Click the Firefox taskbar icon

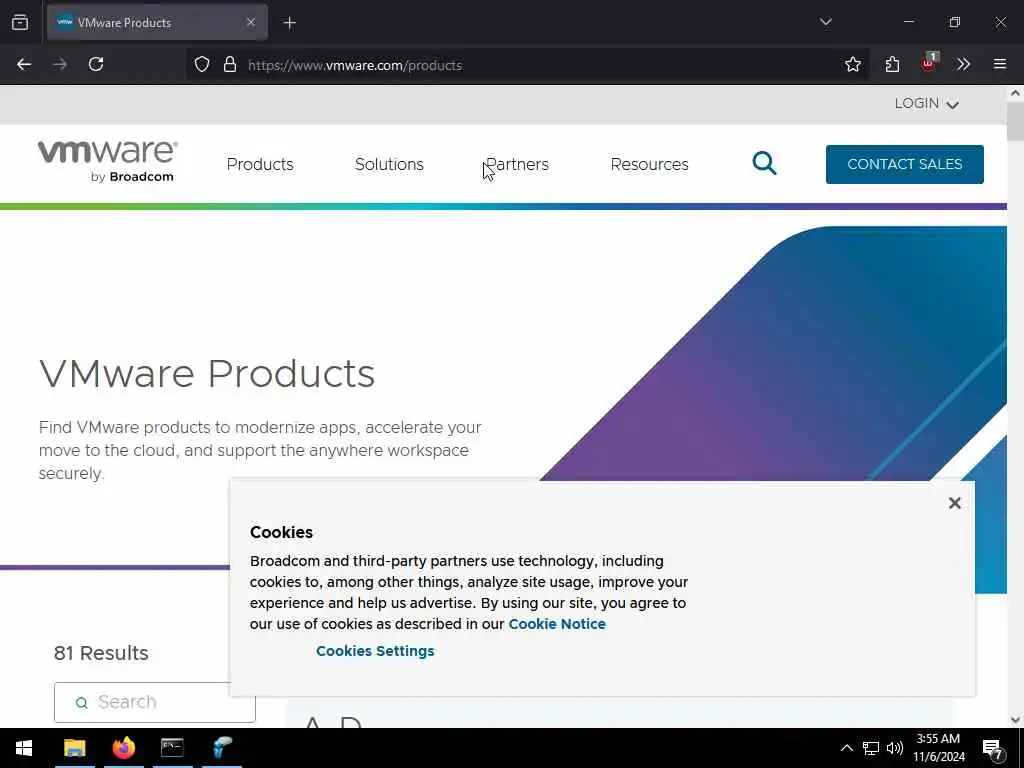(123, 748)
